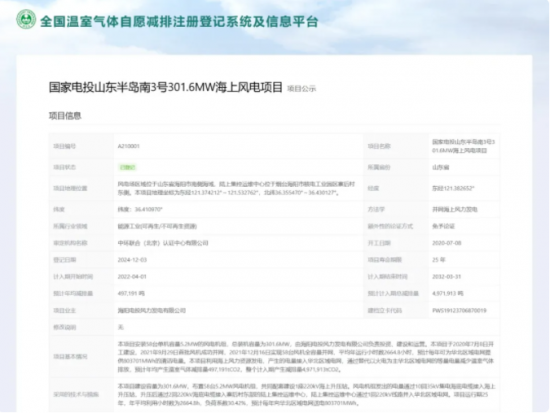
Task: Select verifier name 中环联合（北京）认证中心有限公司
Action: tap(163, 243)
